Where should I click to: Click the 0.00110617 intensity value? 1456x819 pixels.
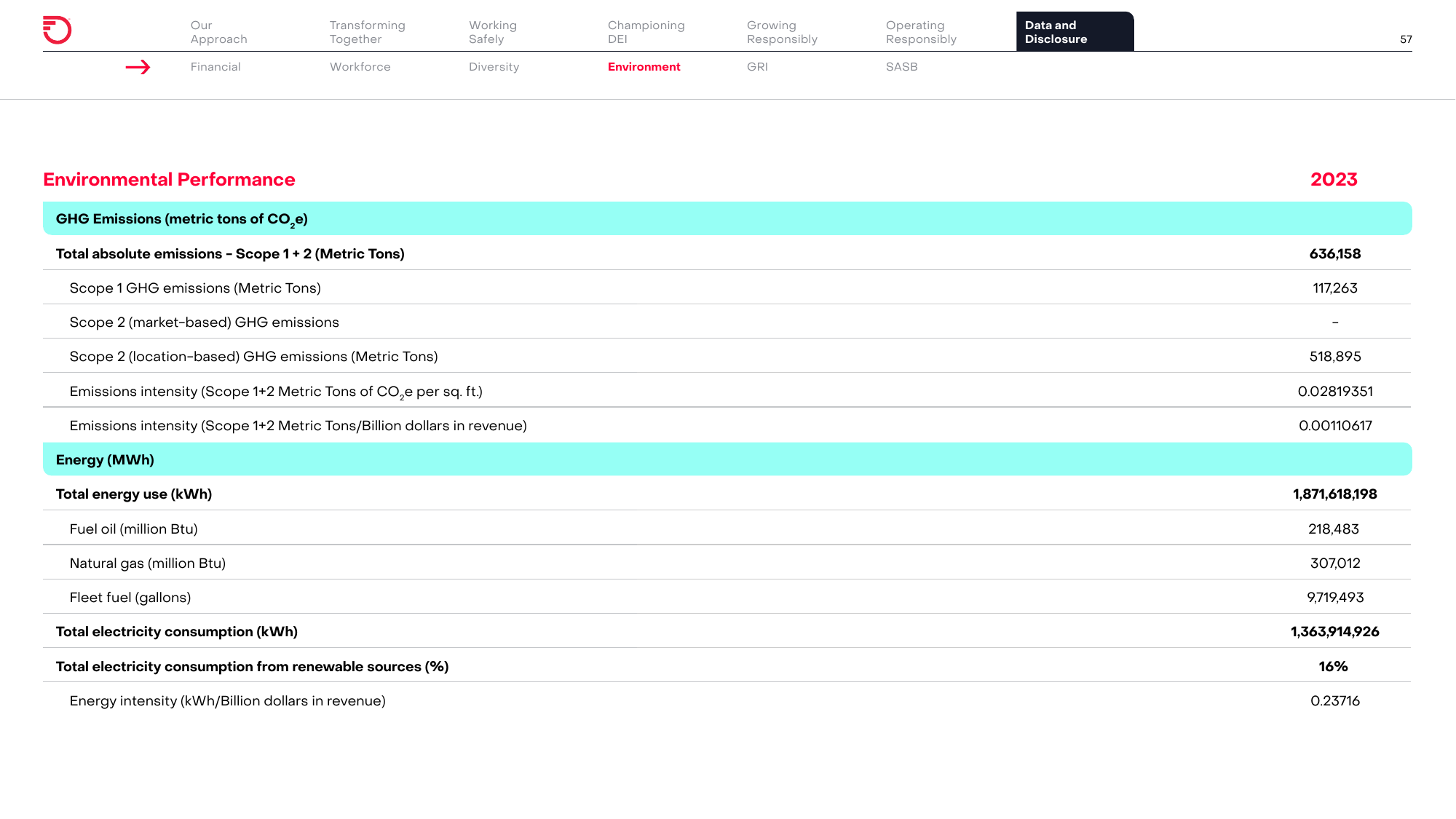pyautogui.click(x=1334, y=426)
